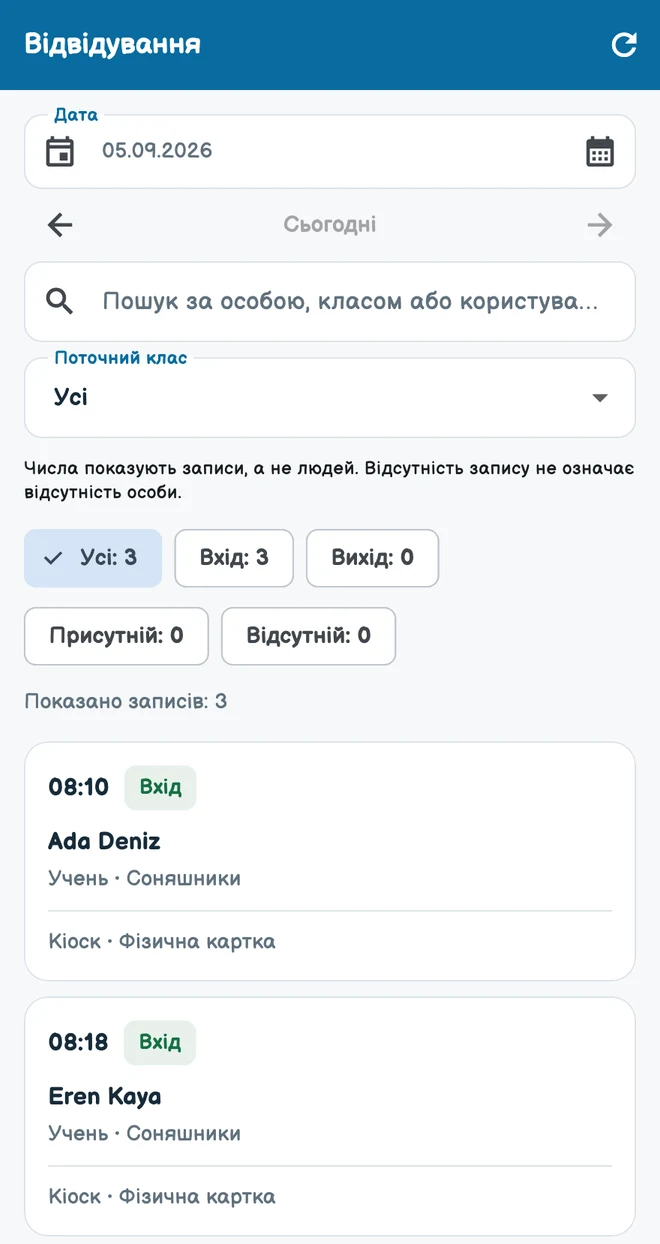660x1244 pixels.
Task: Select the 'Усі: 3' filter chip
Action: (x=93, y=558)
